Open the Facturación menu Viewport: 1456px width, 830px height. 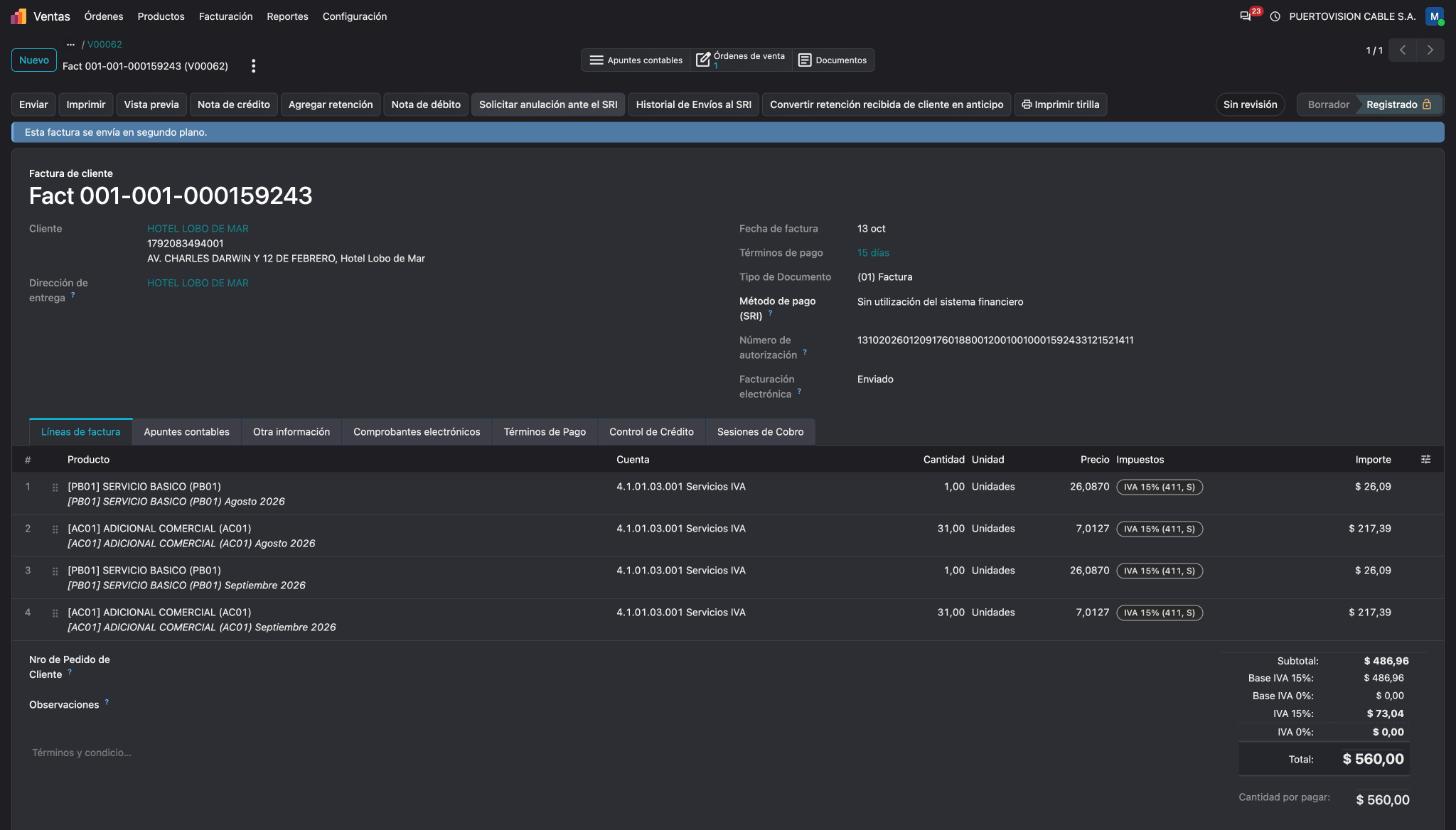pos(226,16)
